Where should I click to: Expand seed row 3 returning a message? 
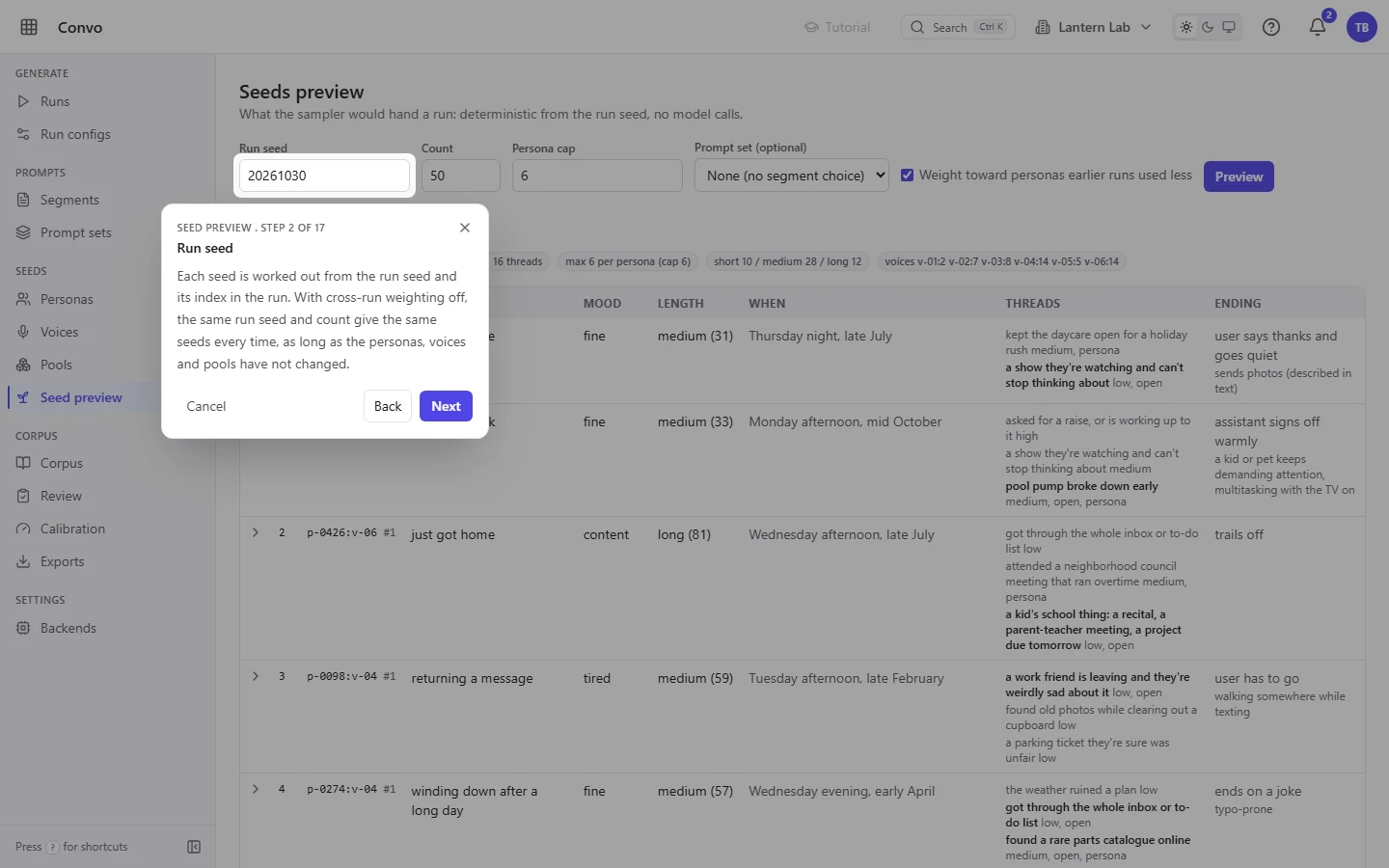tap(256, 676)
